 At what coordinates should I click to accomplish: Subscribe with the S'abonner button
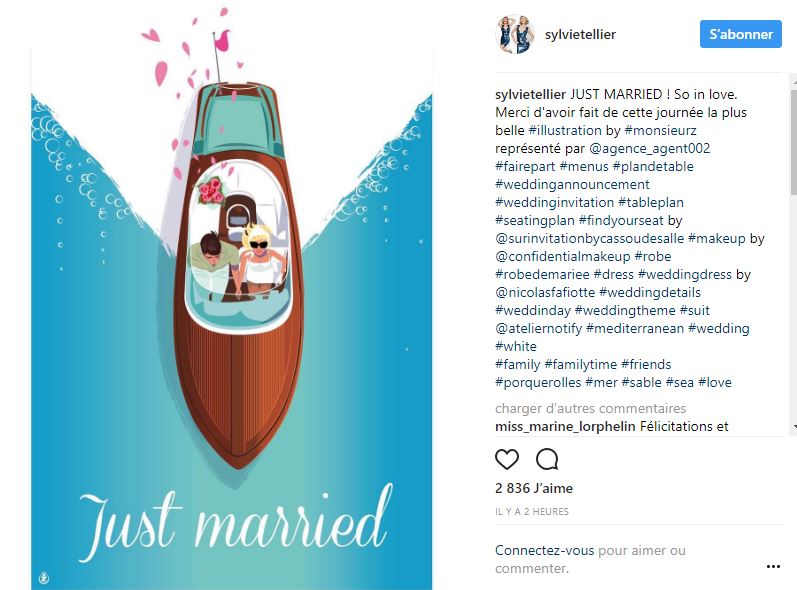pyautogui.click(x=741, y=34)
